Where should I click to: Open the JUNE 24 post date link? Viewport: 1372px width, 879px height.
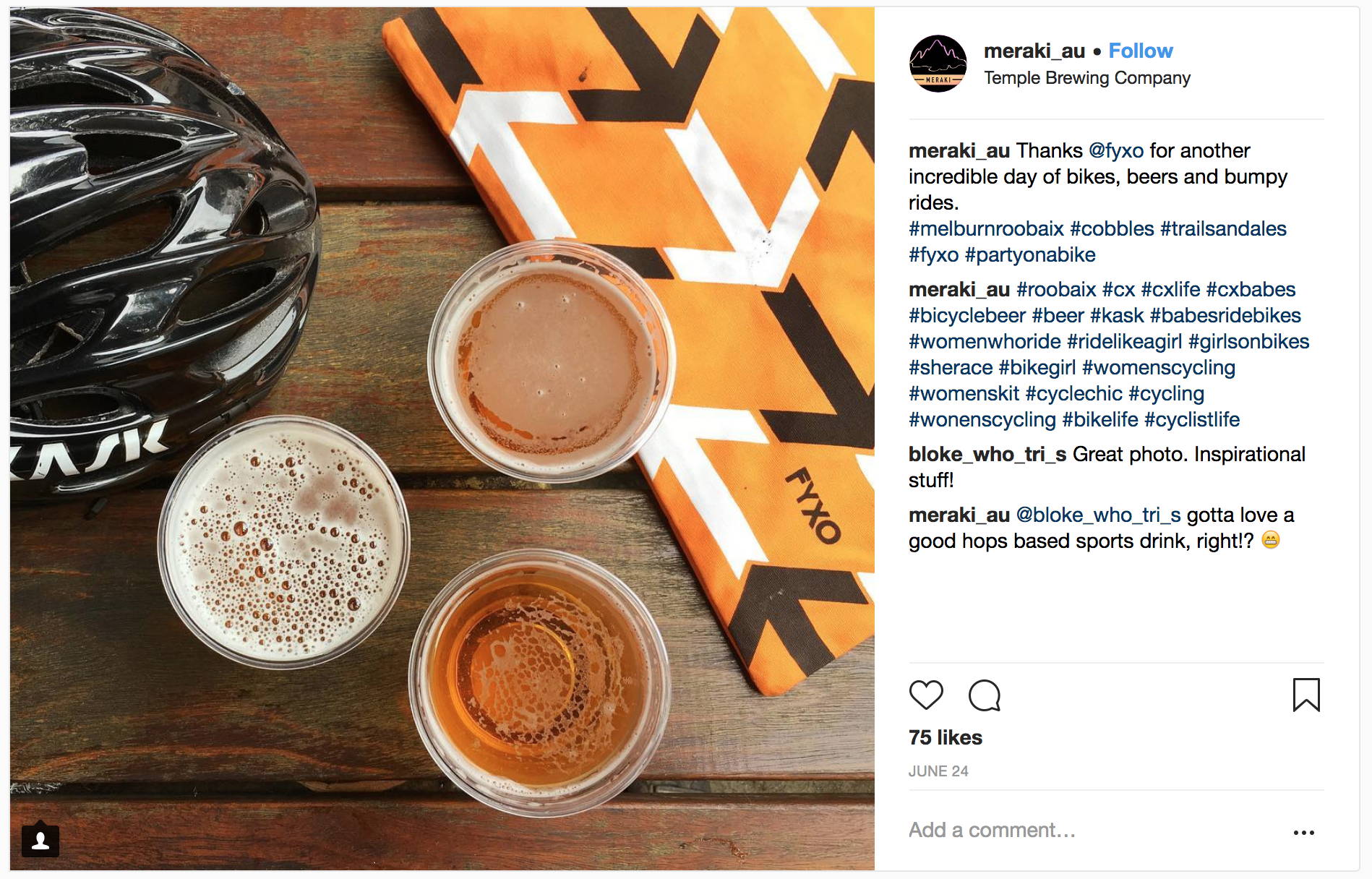click(938, 771)
